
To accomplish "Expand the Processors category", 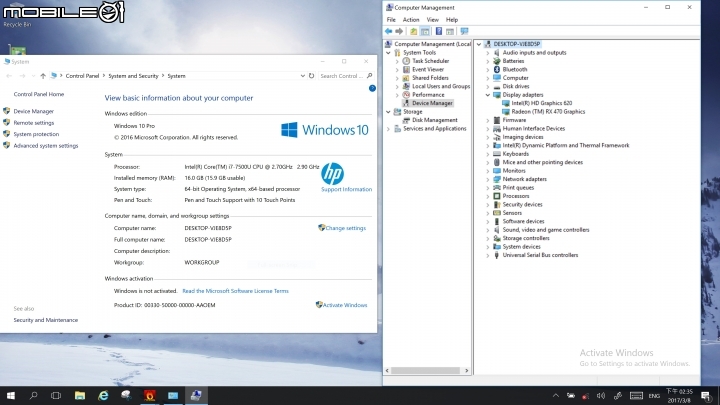I will [488, 196].
